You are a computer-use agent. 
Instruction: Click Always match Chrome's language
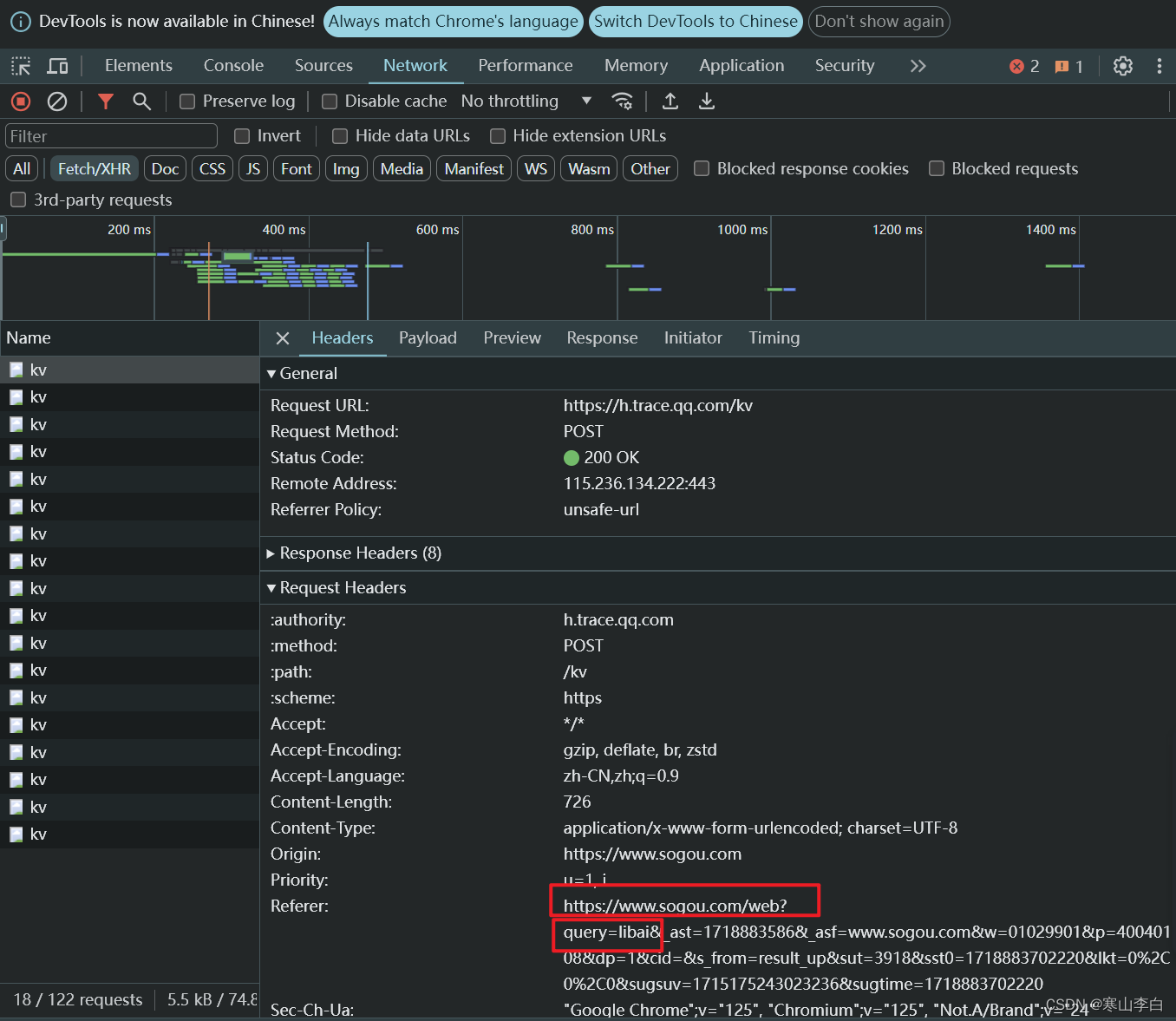(453, 22)
